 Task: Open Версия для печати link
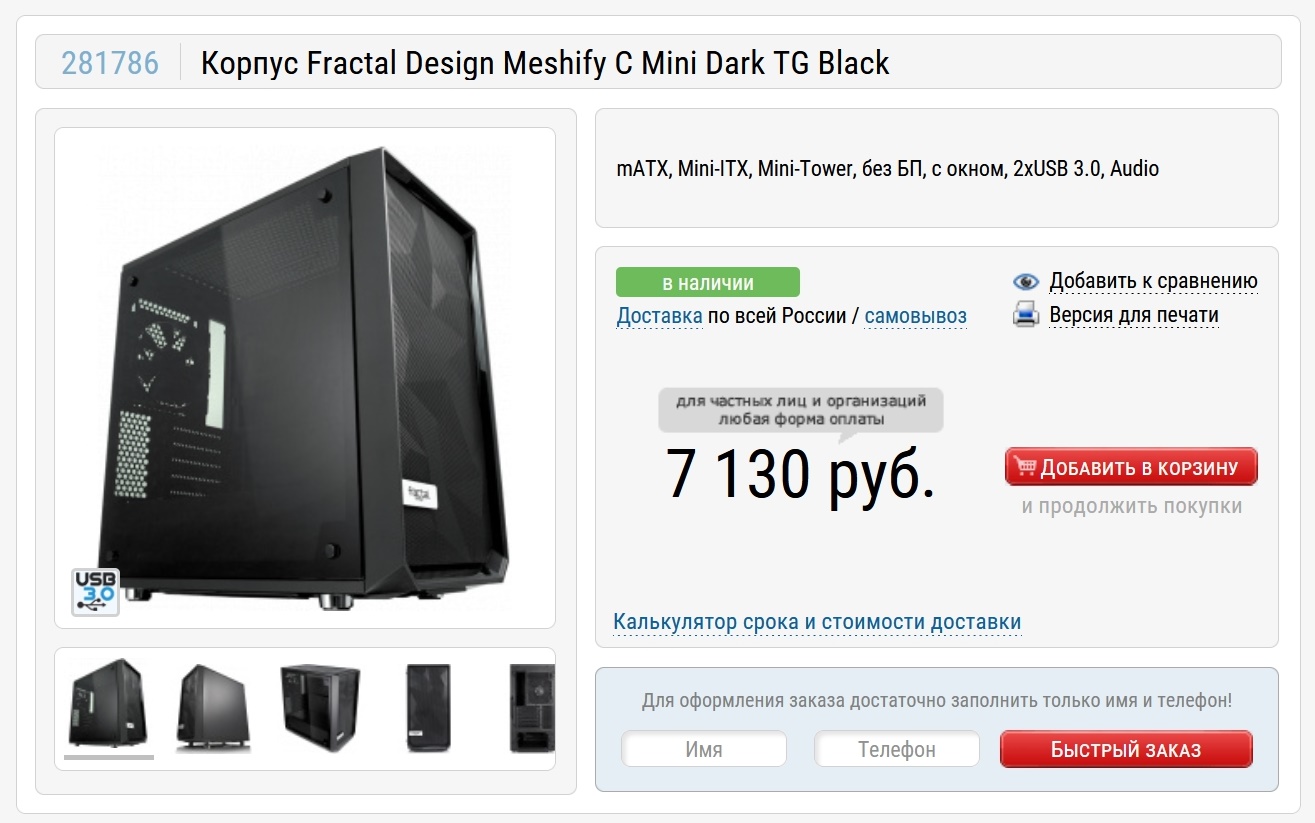tap(1134, 316)
